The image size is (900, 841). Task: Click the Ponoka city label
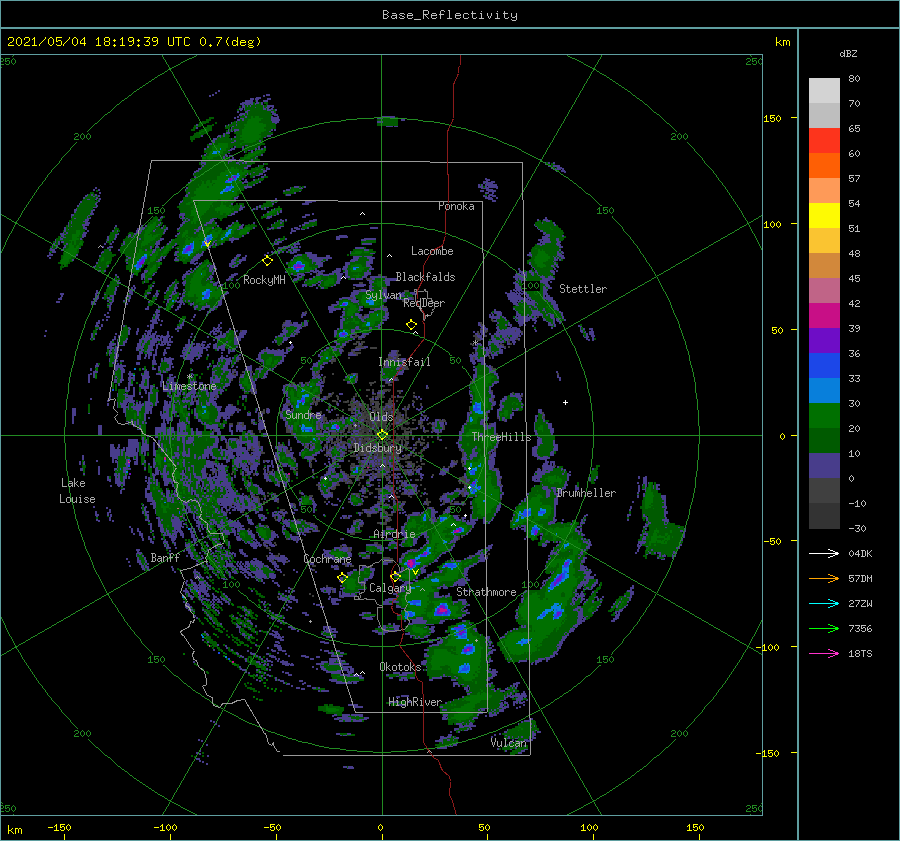(x=456, y=206)
